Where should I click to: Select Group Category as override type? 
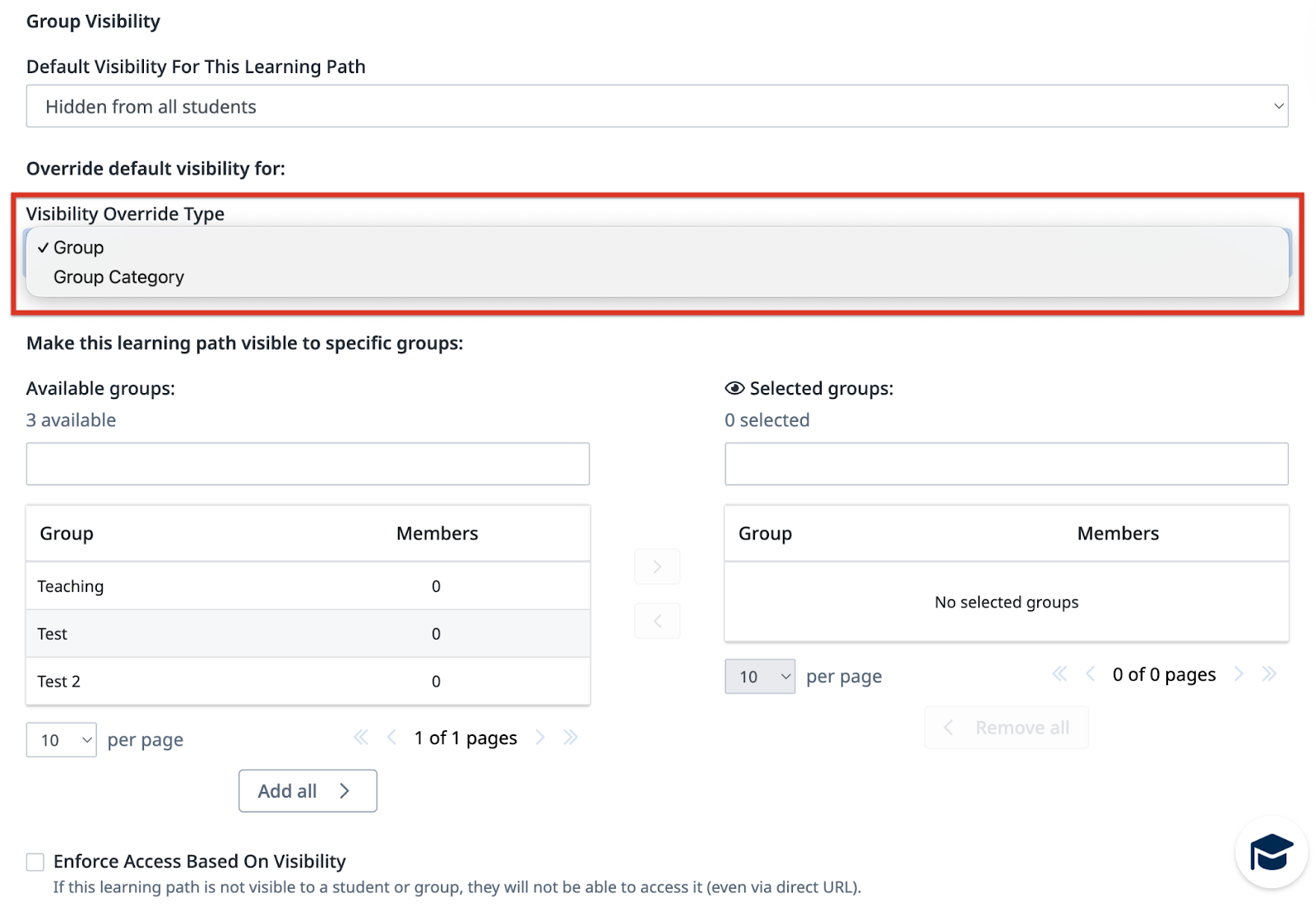[118, 277]
